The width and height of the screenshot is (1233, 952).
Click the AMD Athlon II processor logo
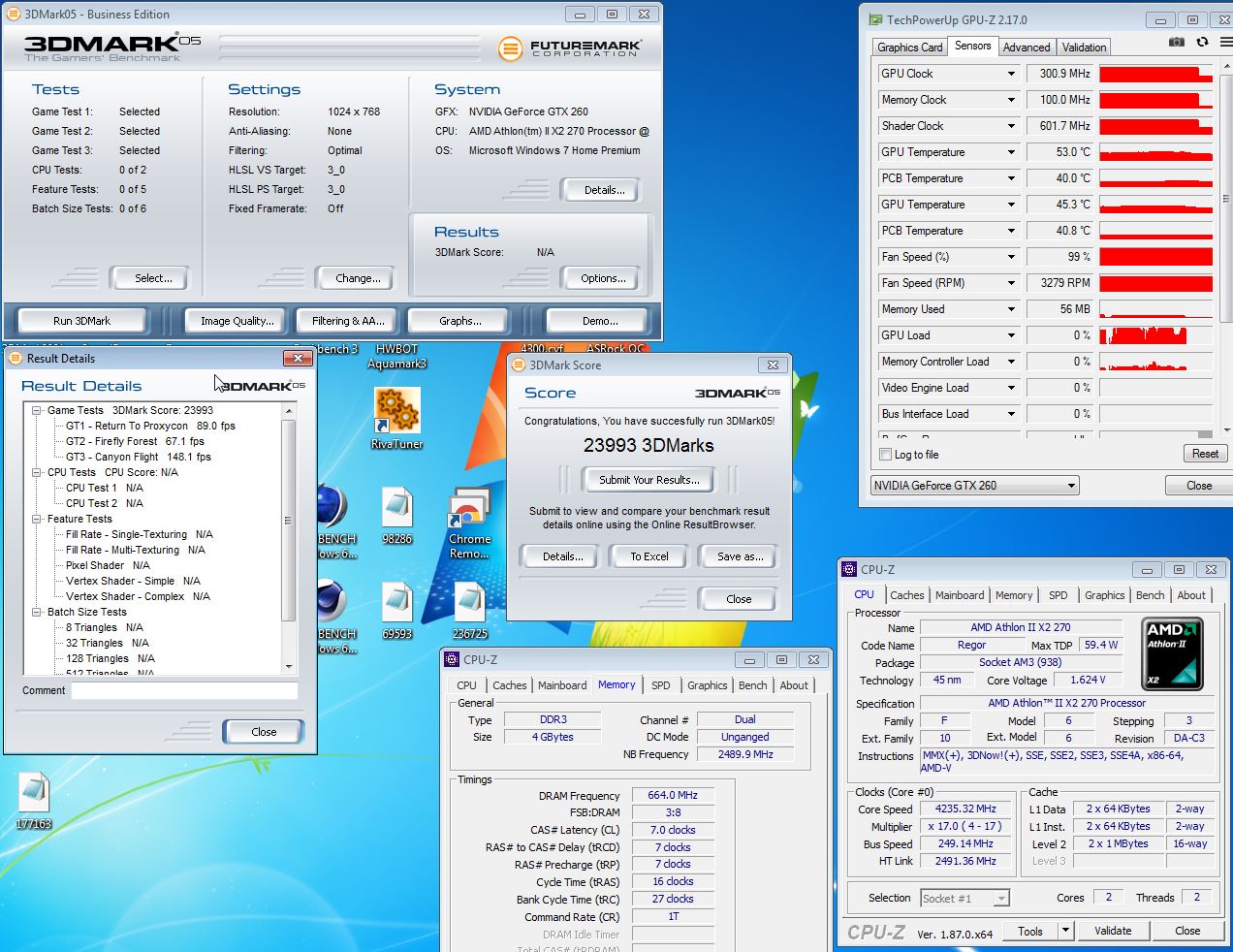[x=1172, y=653]
